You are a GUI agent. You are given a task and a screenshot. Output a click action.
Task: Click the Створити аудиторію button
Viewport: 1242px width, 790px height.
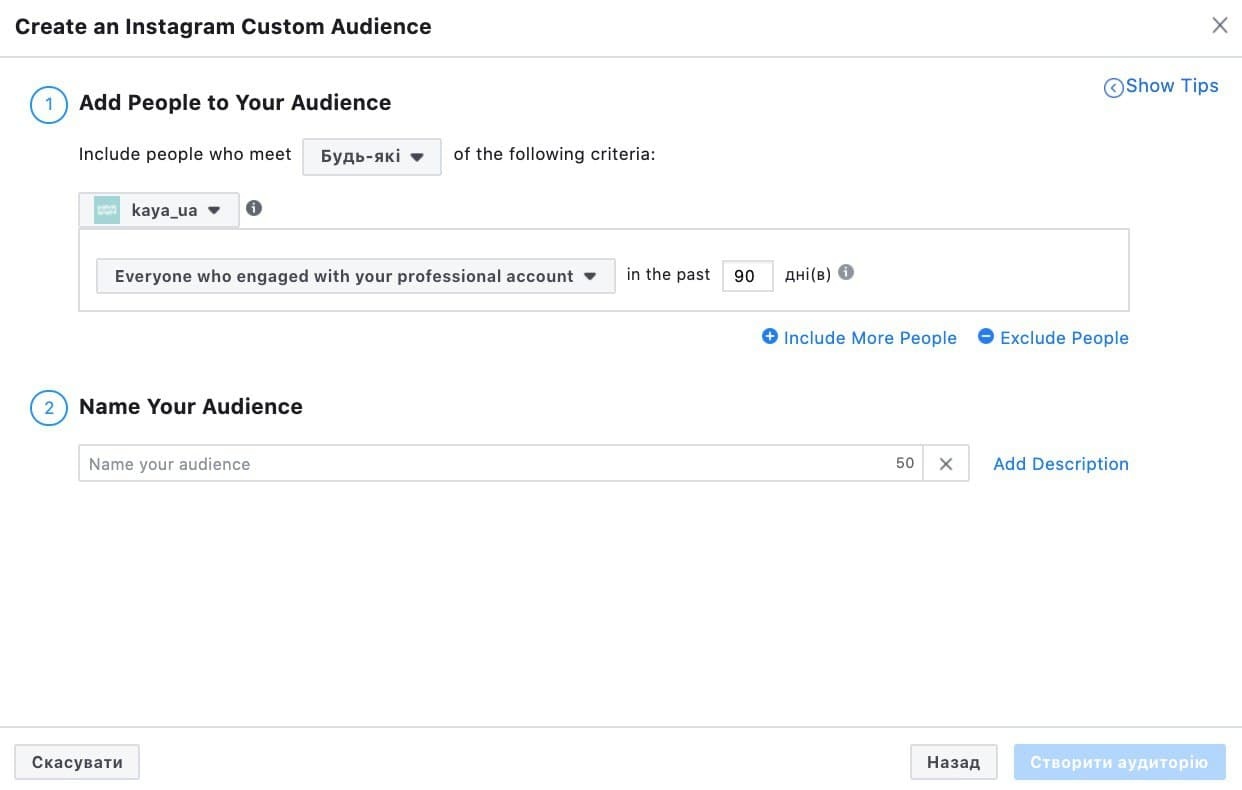(1119, 762)
